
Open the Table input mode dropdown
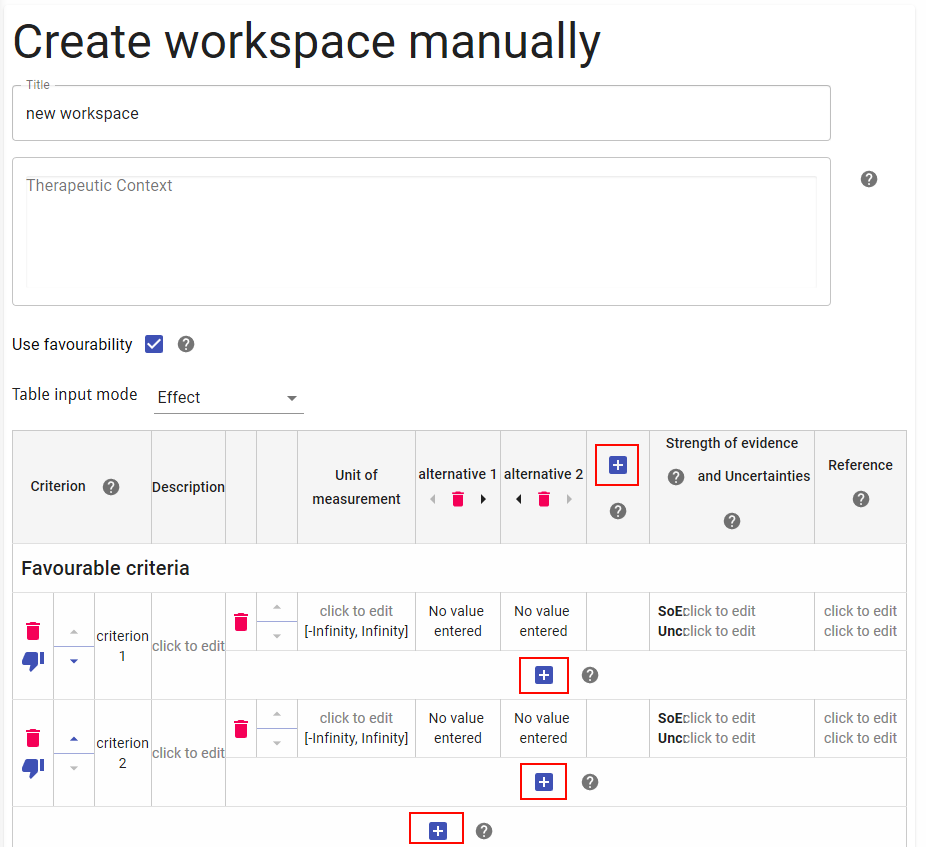tap(229, 398)
